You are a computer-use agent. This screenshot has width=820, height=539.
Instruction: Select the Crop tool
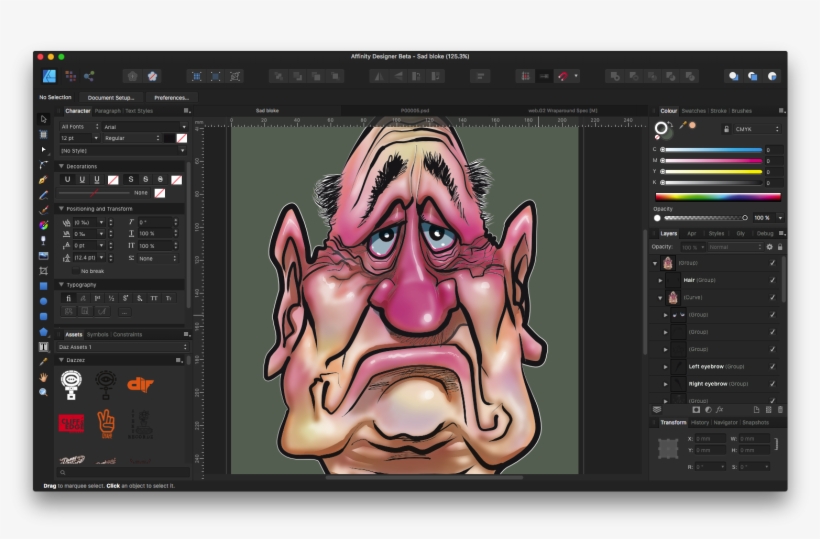point(43,271)
